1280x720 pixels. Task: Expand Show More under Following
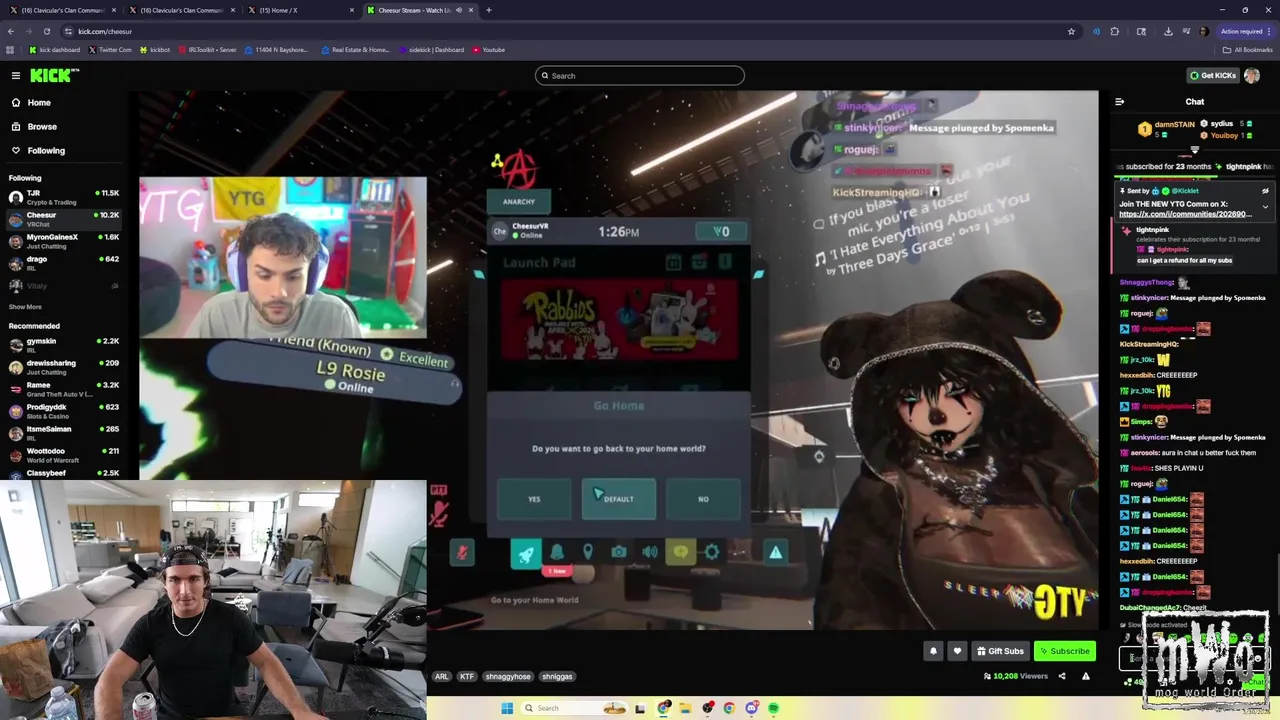click(26, 307)
